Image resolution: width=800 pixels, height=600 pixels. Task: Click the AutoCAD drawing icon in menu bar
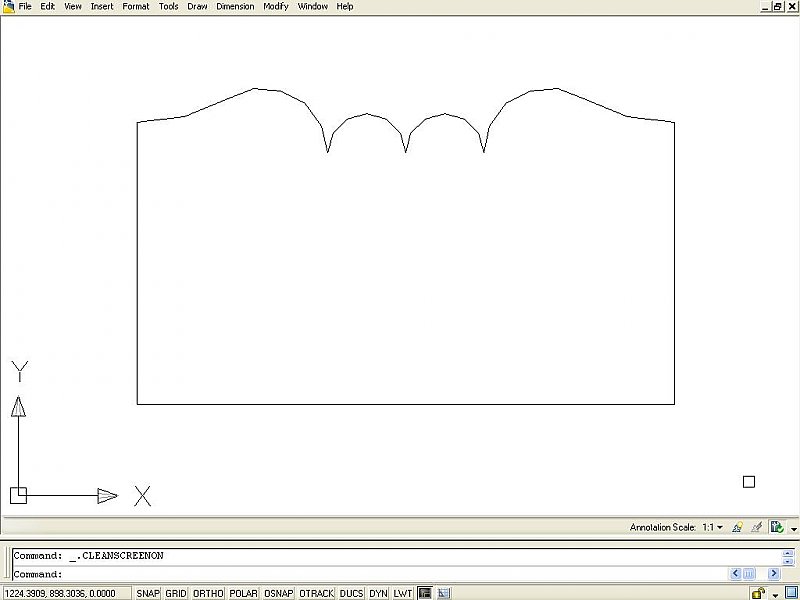[x=8, y=6]
